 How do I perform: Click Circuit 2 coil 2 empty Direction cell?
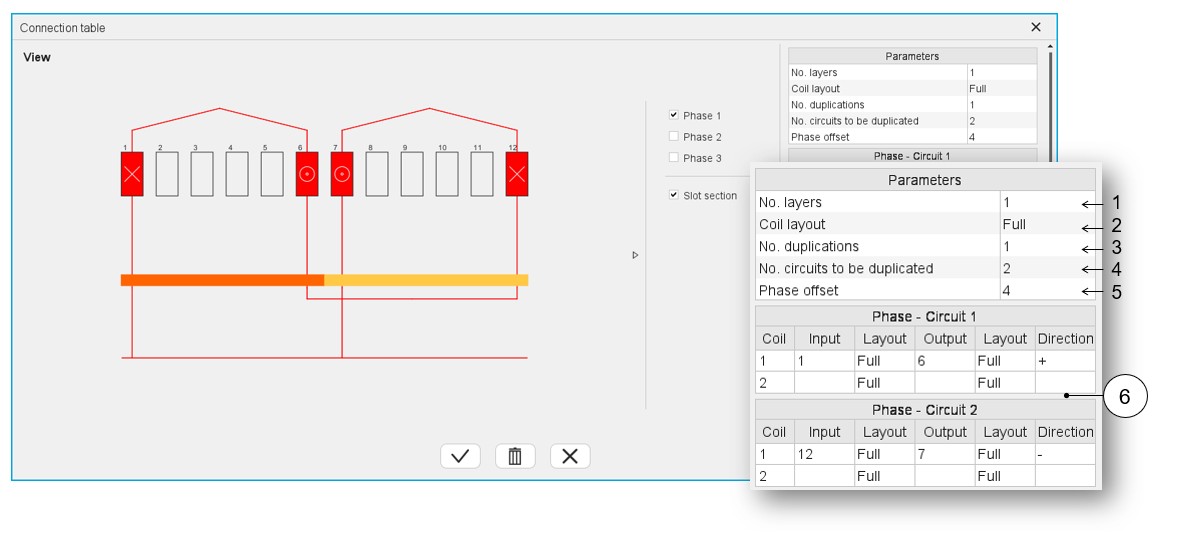pos(1065,476)
